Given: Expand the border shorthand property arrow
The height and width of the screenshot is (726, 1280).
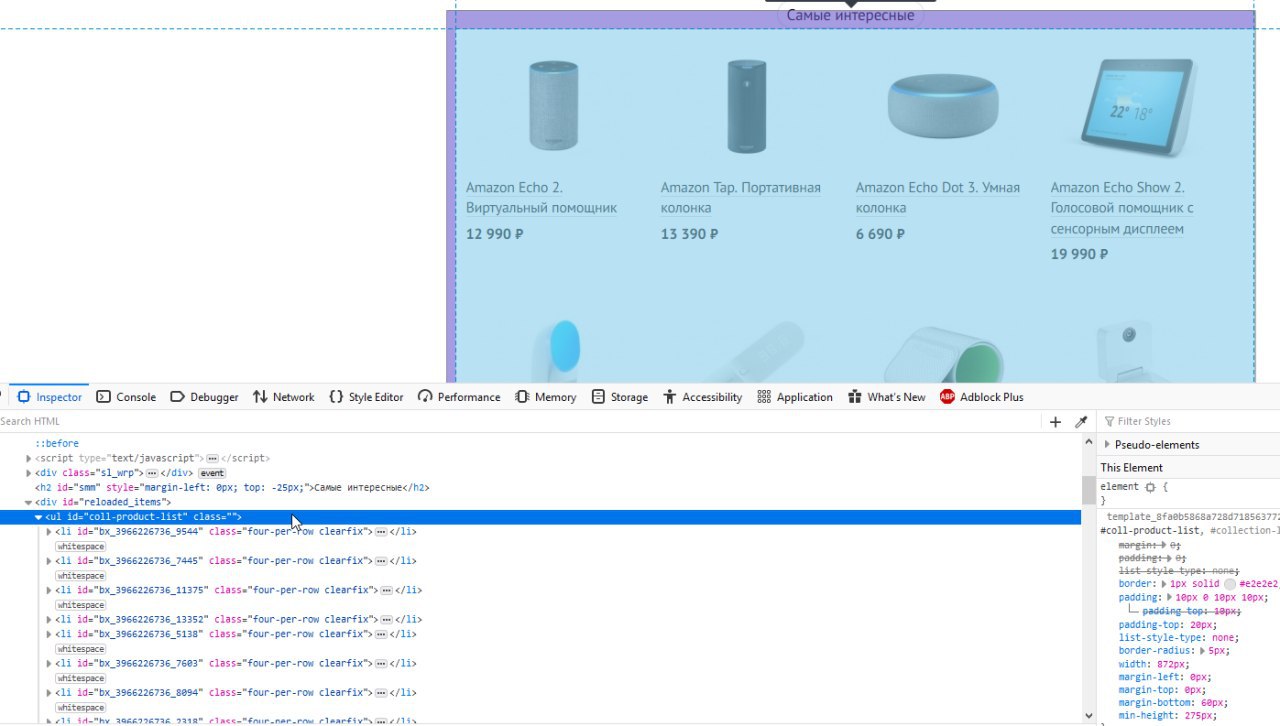Looking at the screenshot, I should tap(1164, 583).
